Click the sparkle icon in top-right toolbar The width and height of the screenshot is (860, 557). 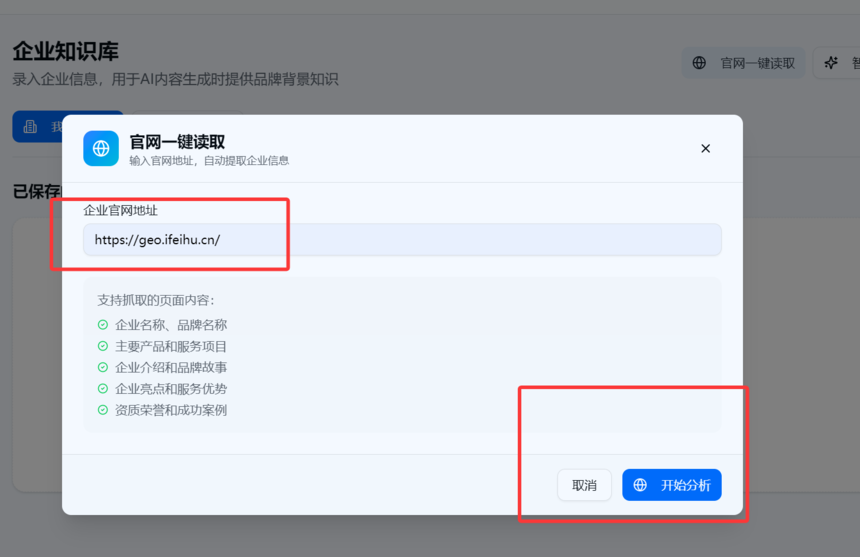click(831, 63)
